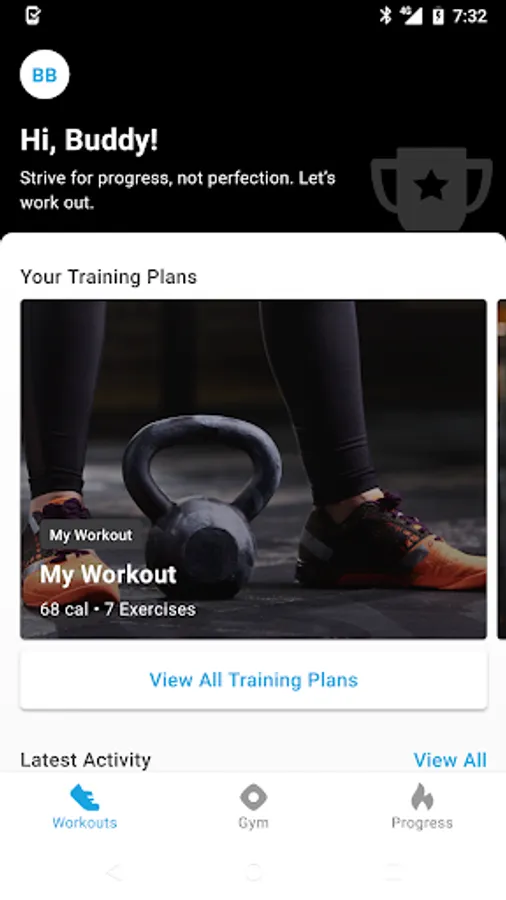Open the My Workout training plan card
The image size is (506, 900).
[x=254, y=469]
